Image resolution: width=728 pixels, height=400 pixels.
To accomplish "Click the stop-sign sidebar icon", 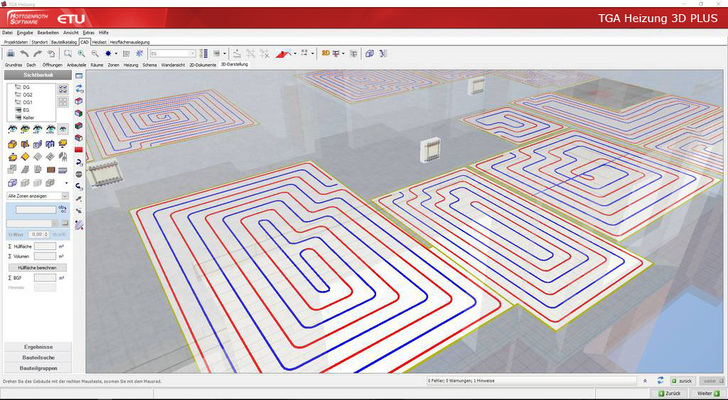I will pos(79,174).
